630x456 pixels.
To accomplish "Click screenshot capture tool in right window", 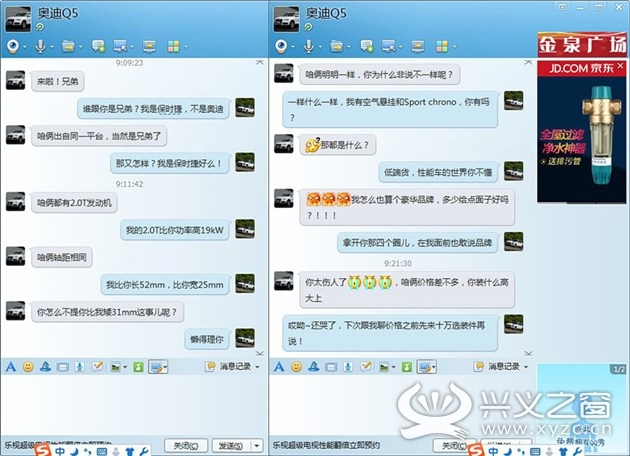I will tap(424, 366).
